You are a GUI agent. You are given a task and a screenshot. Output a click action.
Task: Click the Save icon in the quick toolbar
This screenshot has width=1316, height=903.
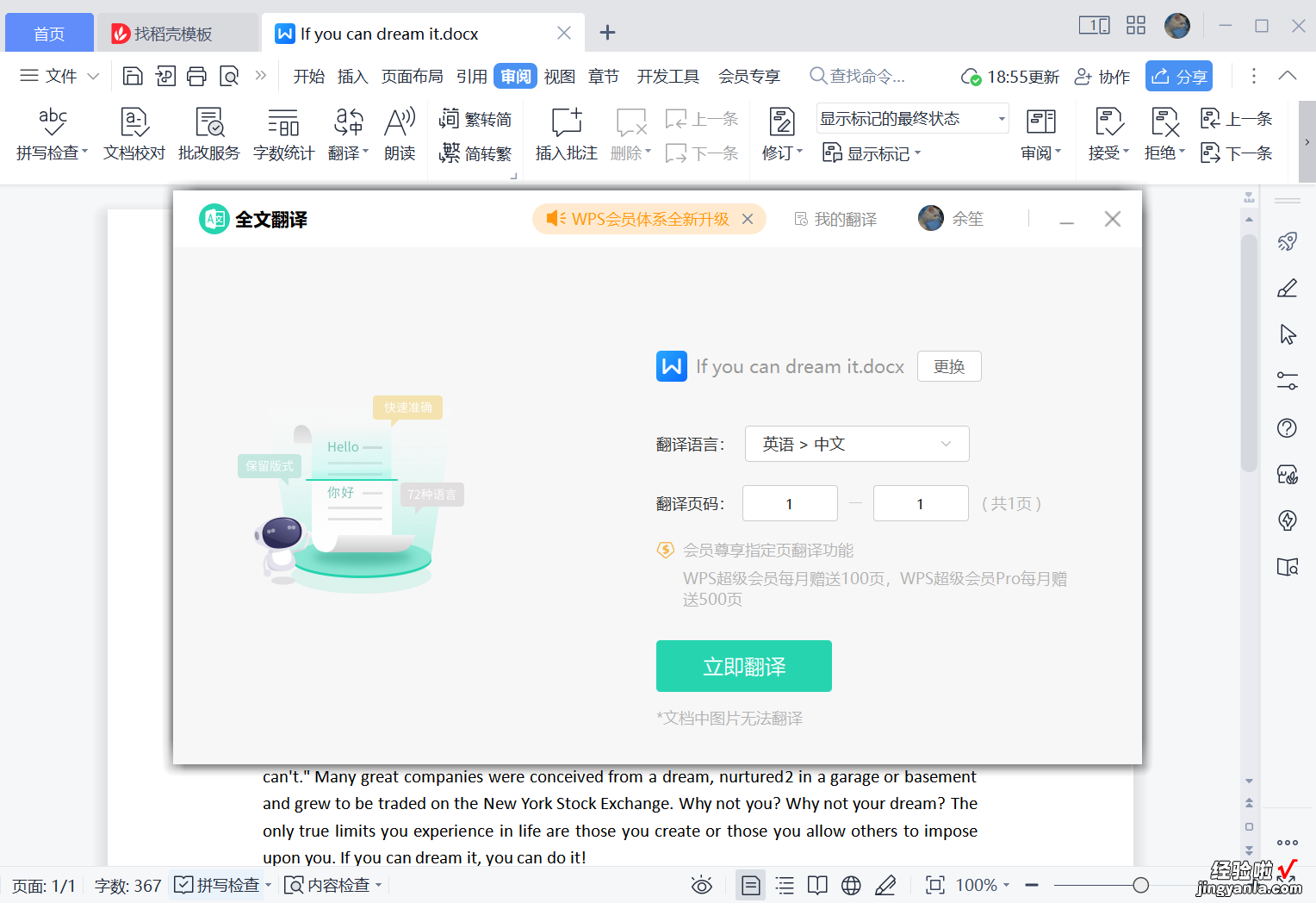133,76
